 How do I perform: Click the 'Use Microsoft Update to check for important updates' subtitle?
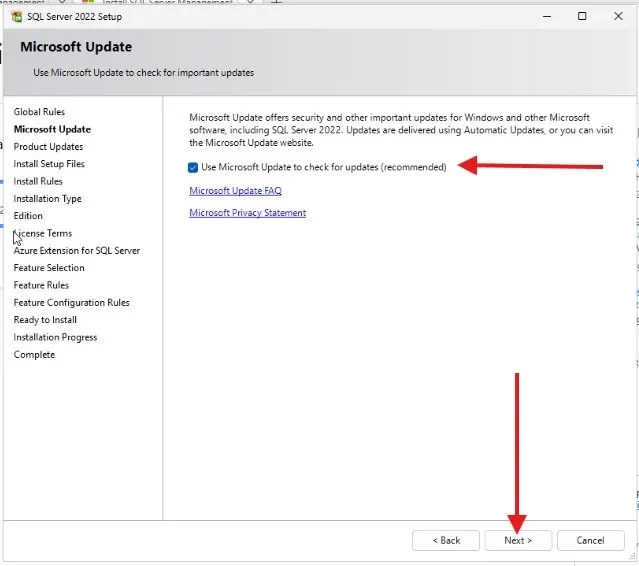click(143, 73)
